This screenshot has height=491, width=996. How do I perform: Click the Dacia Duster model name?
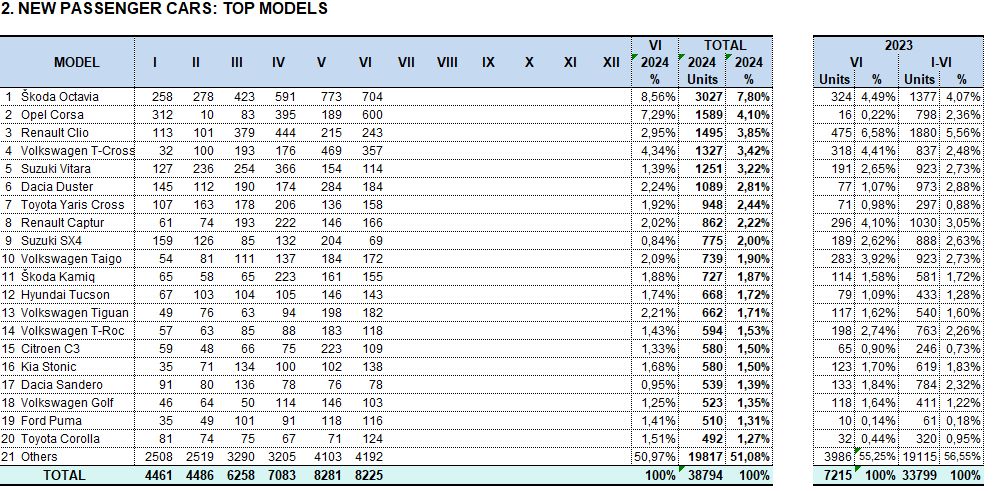[x=57, y=187]
